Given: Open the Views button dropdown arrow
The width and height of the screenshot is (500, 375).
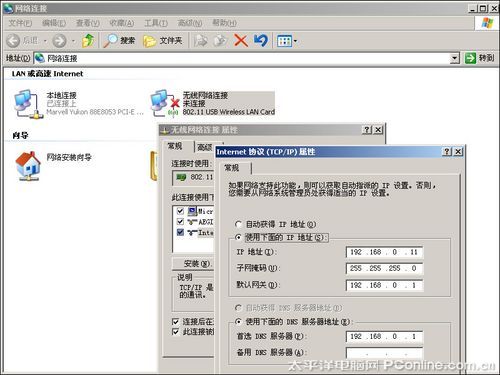Looking at the screenshot, I should point(295,41).
